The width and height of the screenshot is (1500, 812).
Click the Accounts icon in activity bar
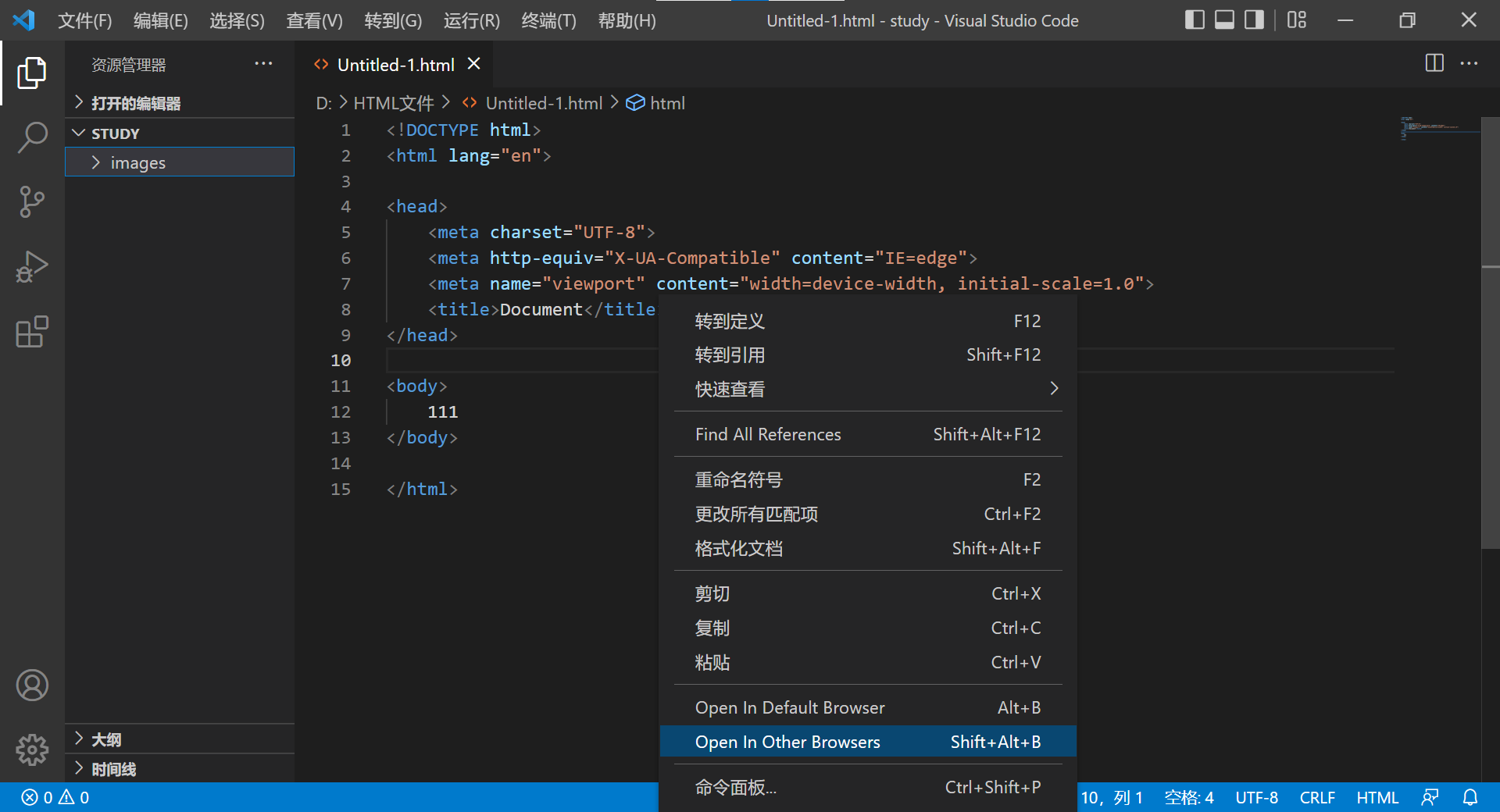point(32,686)
